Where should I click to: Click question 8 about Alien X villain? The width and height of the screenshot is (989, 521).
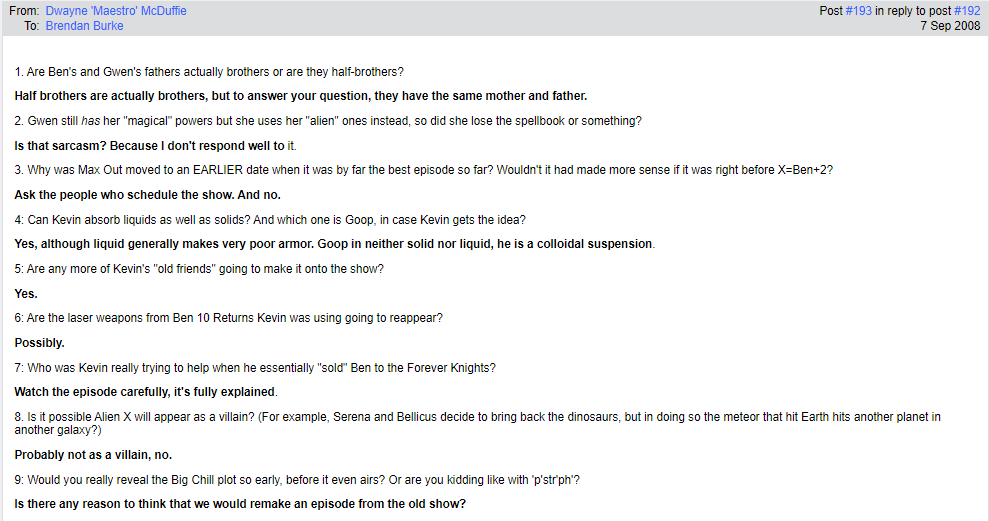click(x=477, y=423)
